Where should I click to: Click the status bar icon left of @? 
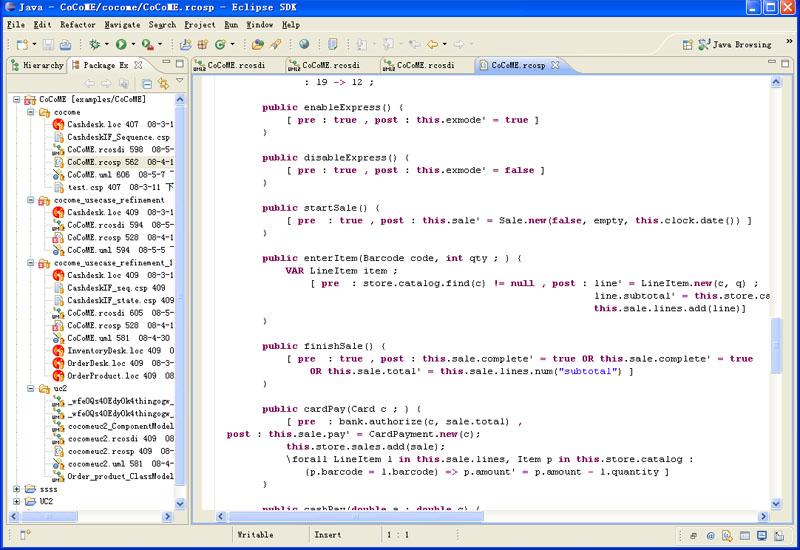(x=693, y=536)
